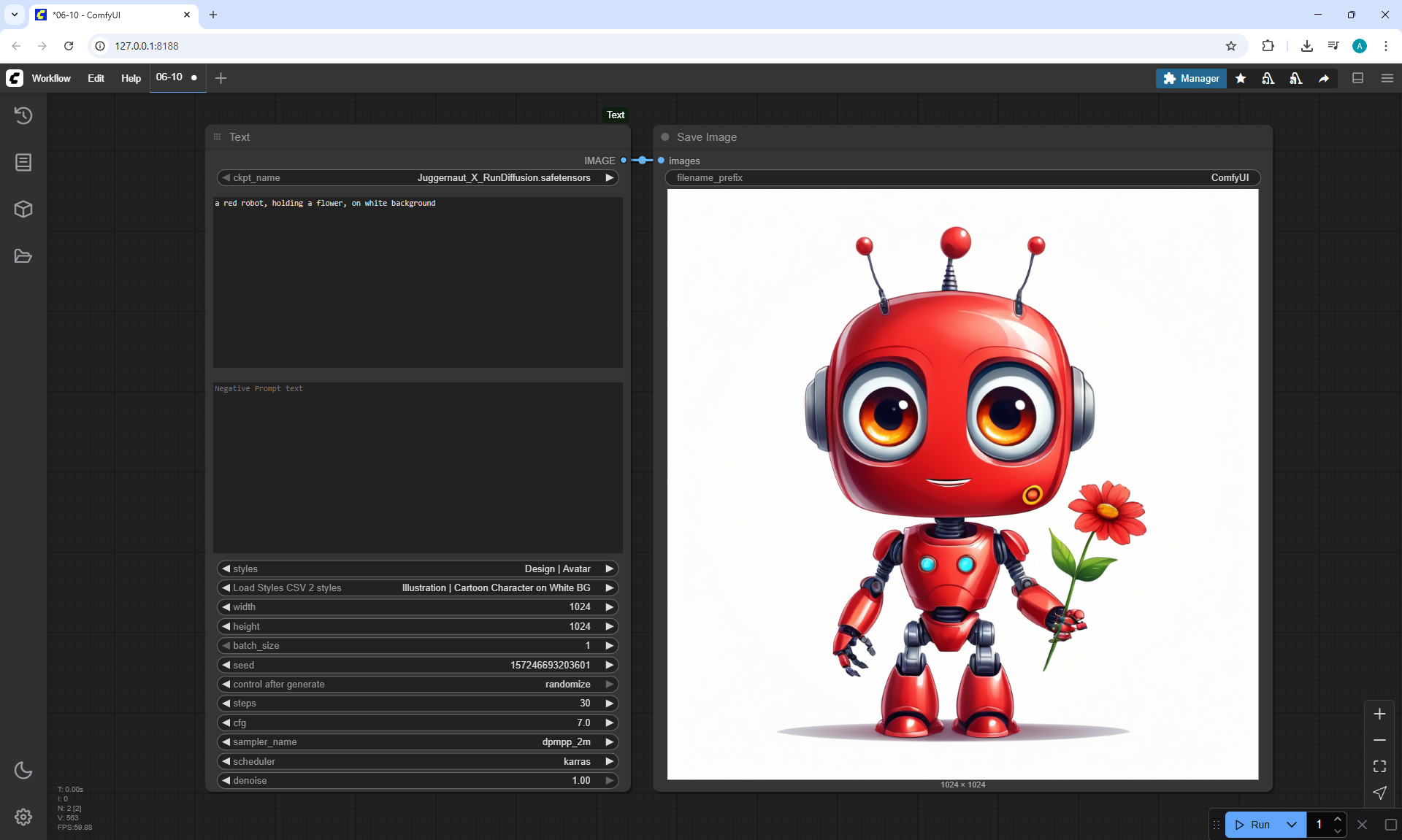Open the model library cube icon
The height and width of the screenshot is (840, 1402).
pos(23,209)
